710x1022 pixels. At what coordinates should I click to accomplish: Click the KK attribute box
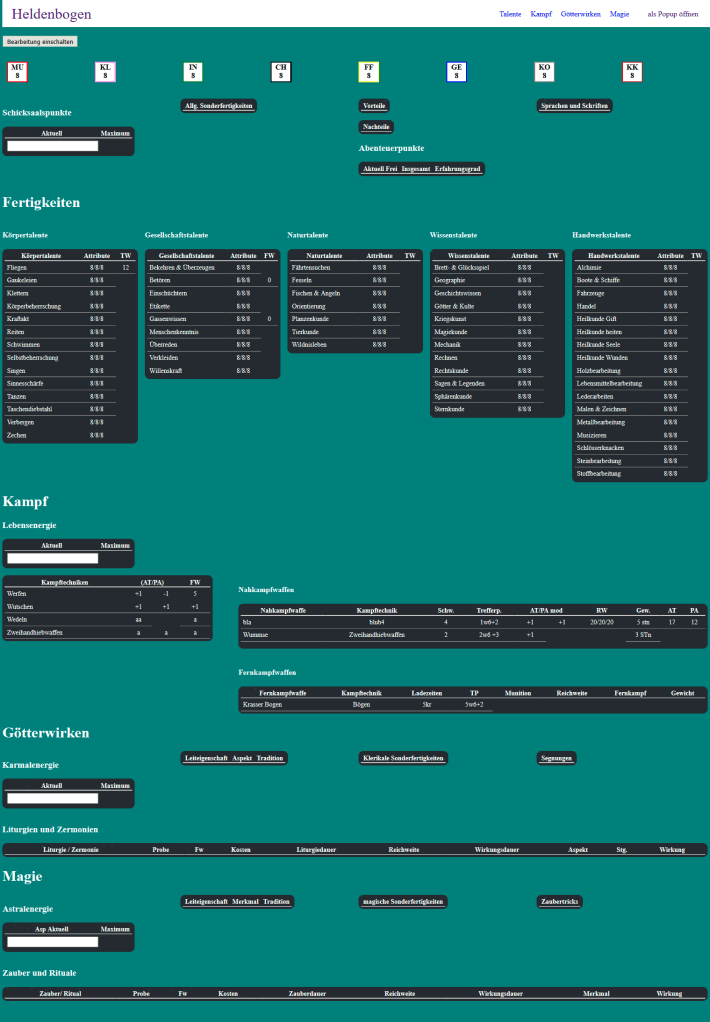pyautogui.click(x=632, y=72)
